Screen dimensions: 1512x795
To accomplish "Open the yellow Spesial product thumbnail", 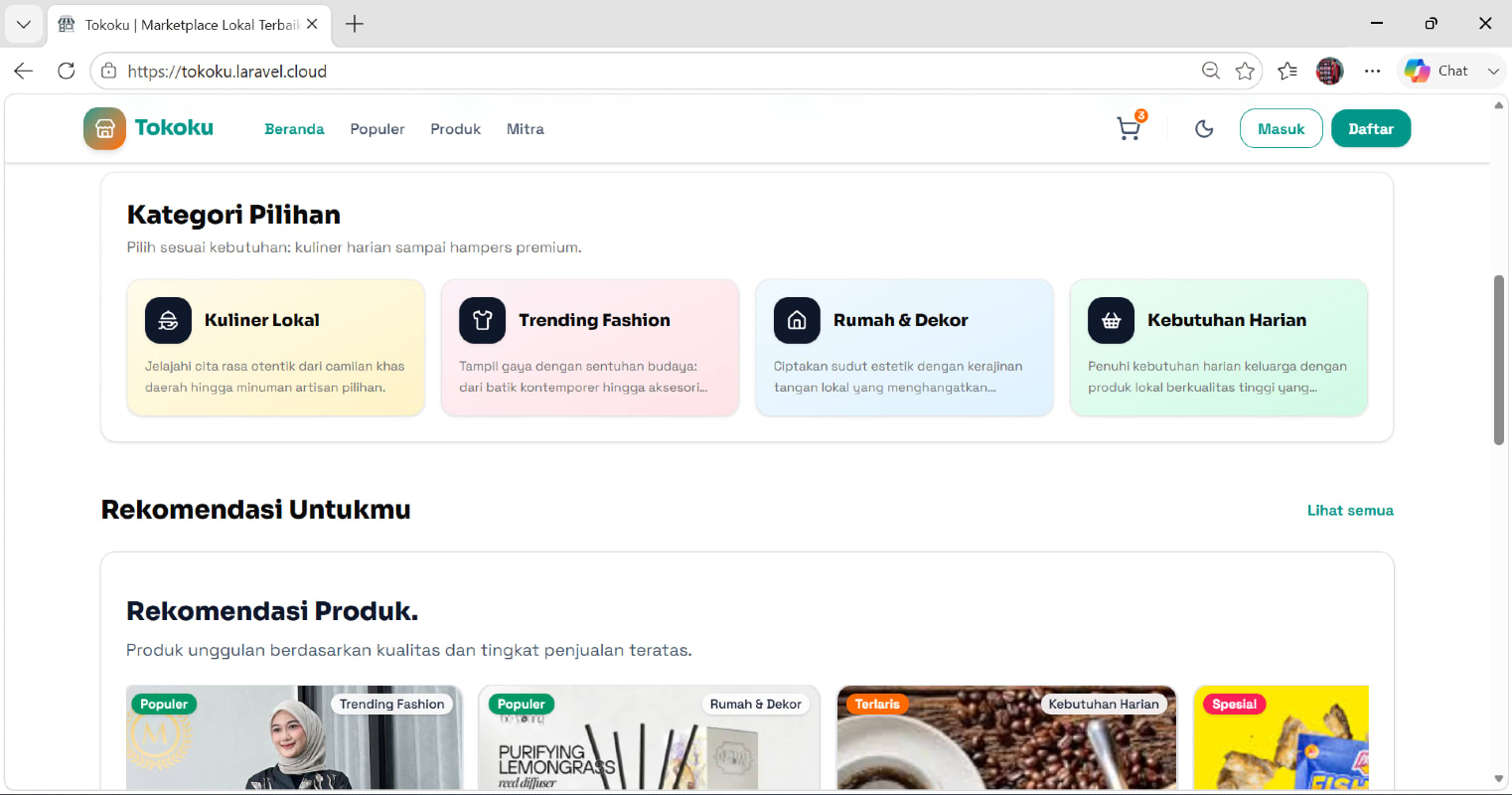I will (x=1282, y=737).
